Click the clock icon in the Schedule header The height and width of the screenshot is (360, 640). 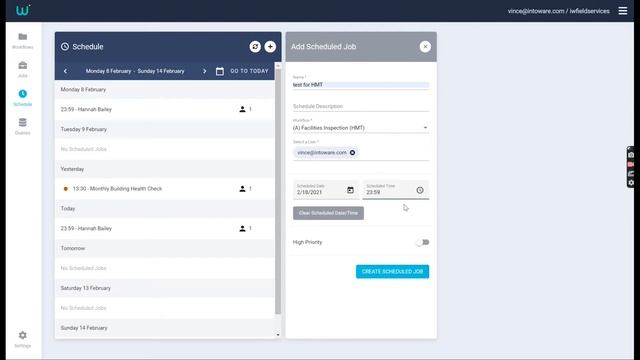65,47
